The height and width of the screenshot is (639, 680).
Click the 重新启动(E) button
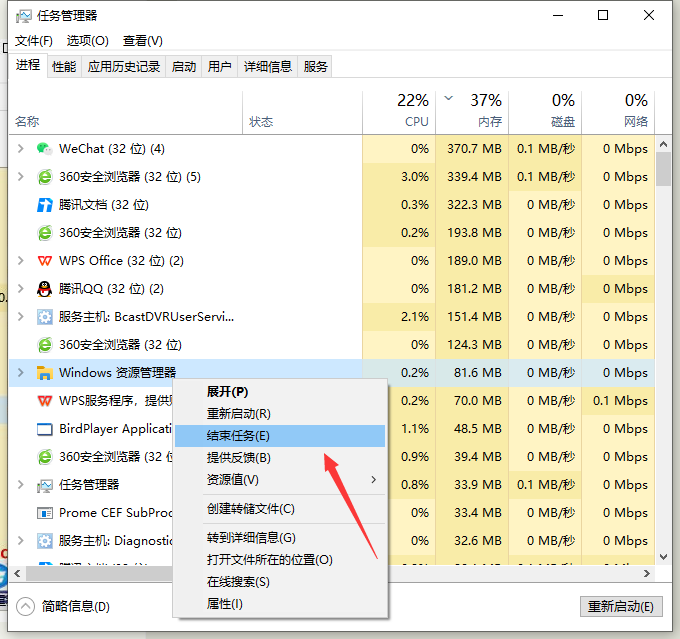(x=620, y=607)
